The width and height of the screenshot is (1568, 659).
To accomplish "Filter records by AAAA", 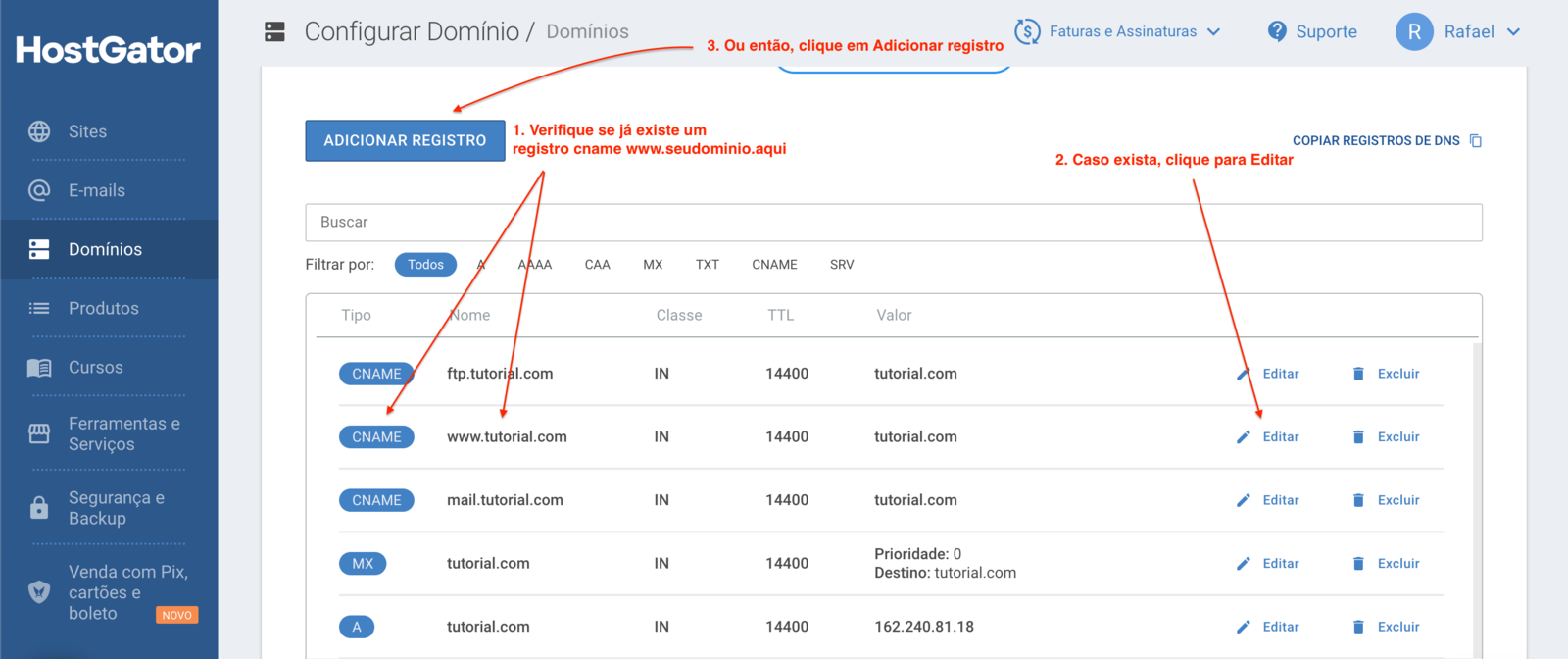I will pyautogui.click(x=535, y=265).
